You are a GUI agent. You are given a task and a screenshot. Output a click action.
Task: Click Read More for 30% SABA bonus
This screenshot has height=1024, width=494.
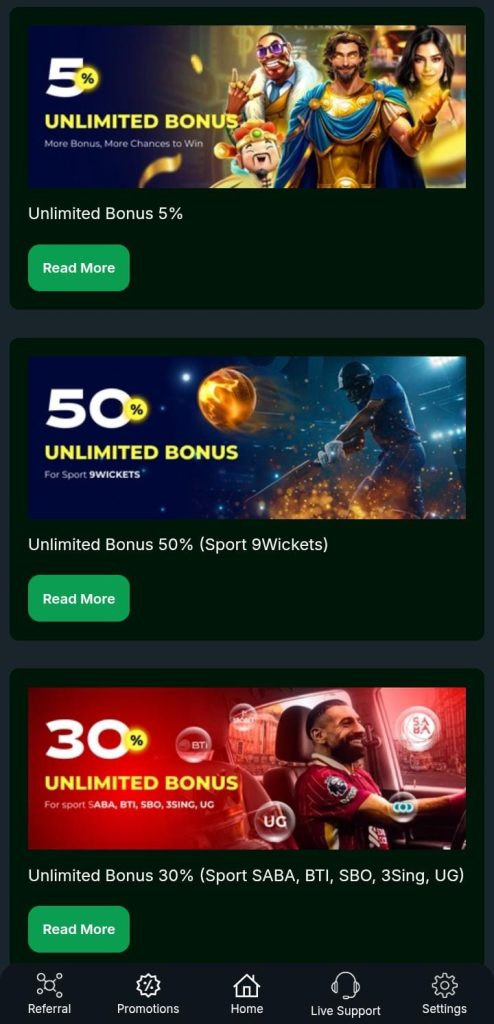78,929
